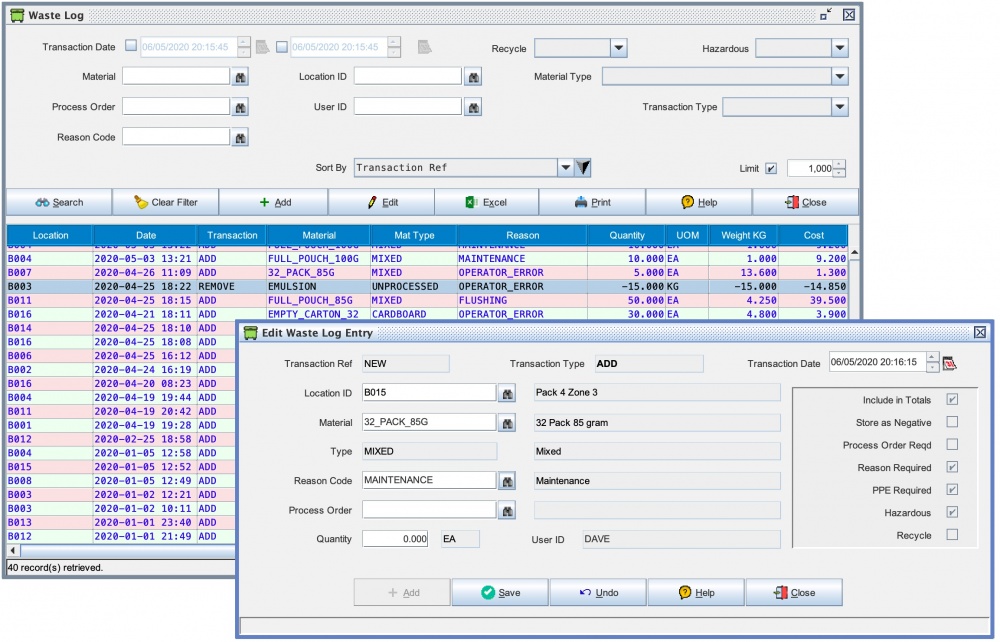Click the Material lookup icon in Edit dialog

(x=508, y=423)
